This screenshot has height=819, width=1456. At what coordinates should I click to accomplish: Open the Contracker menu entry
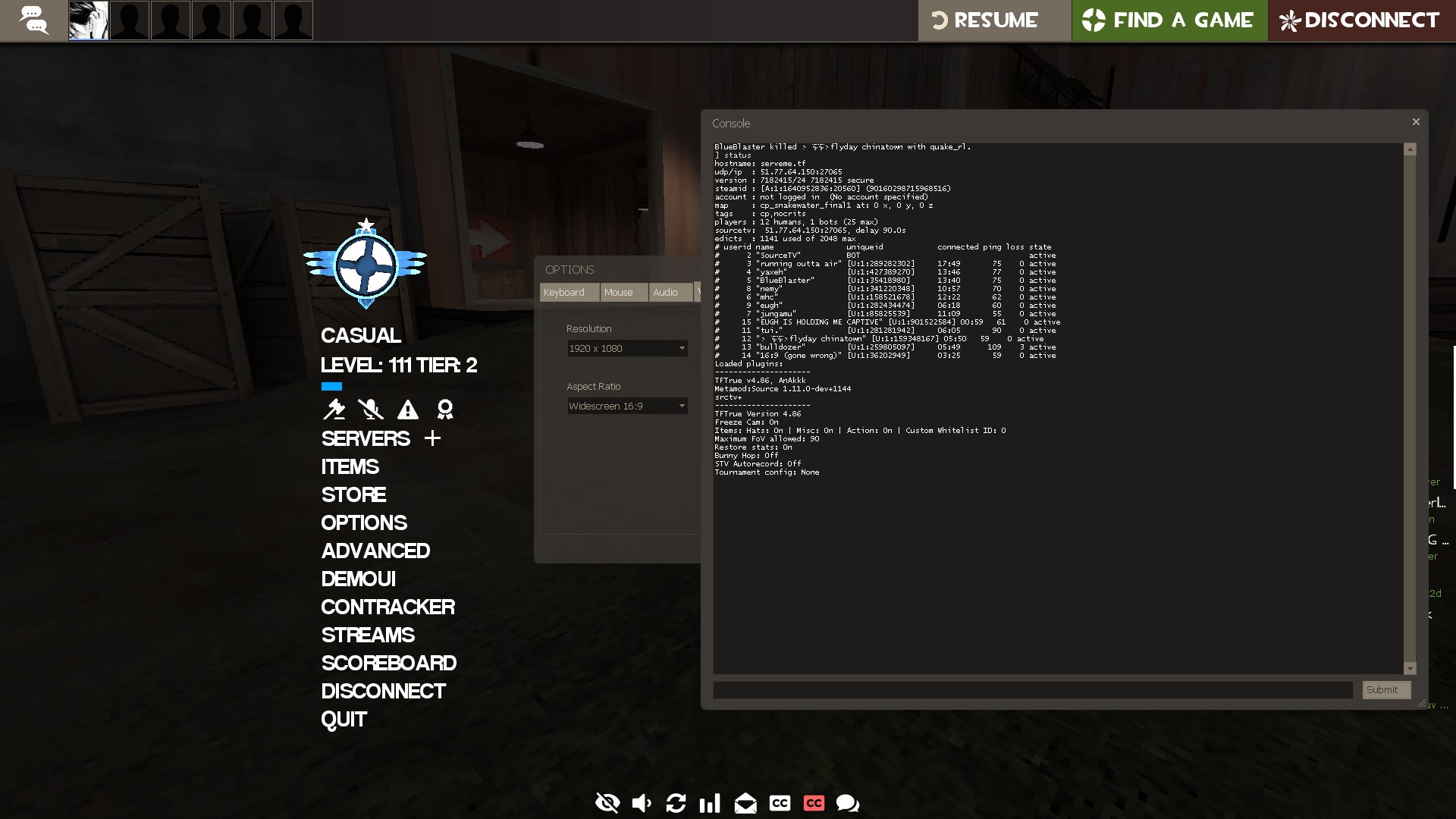point(388,607)
